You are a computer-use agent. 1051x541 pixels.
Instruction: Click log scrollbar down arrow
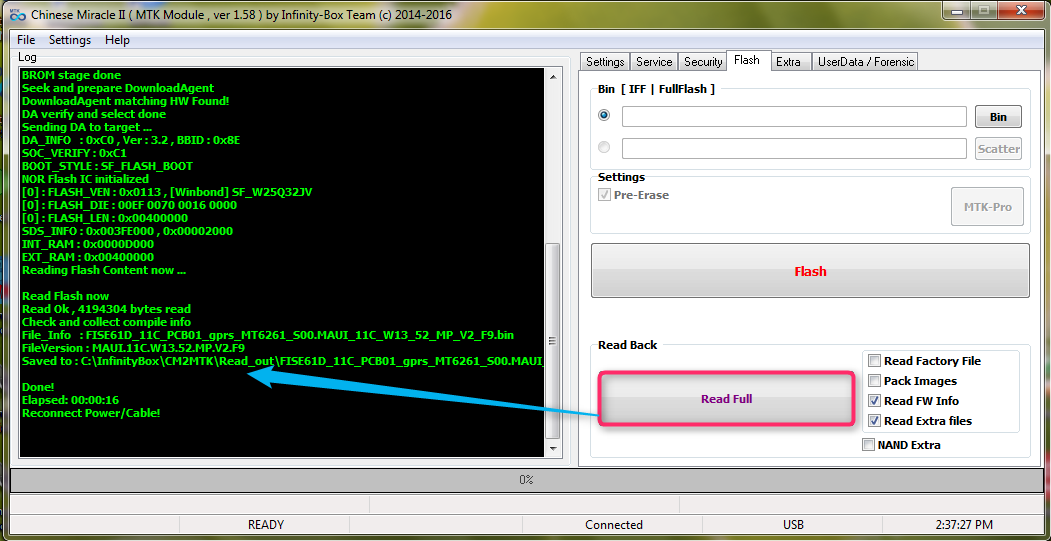click(x=553, y=448)
